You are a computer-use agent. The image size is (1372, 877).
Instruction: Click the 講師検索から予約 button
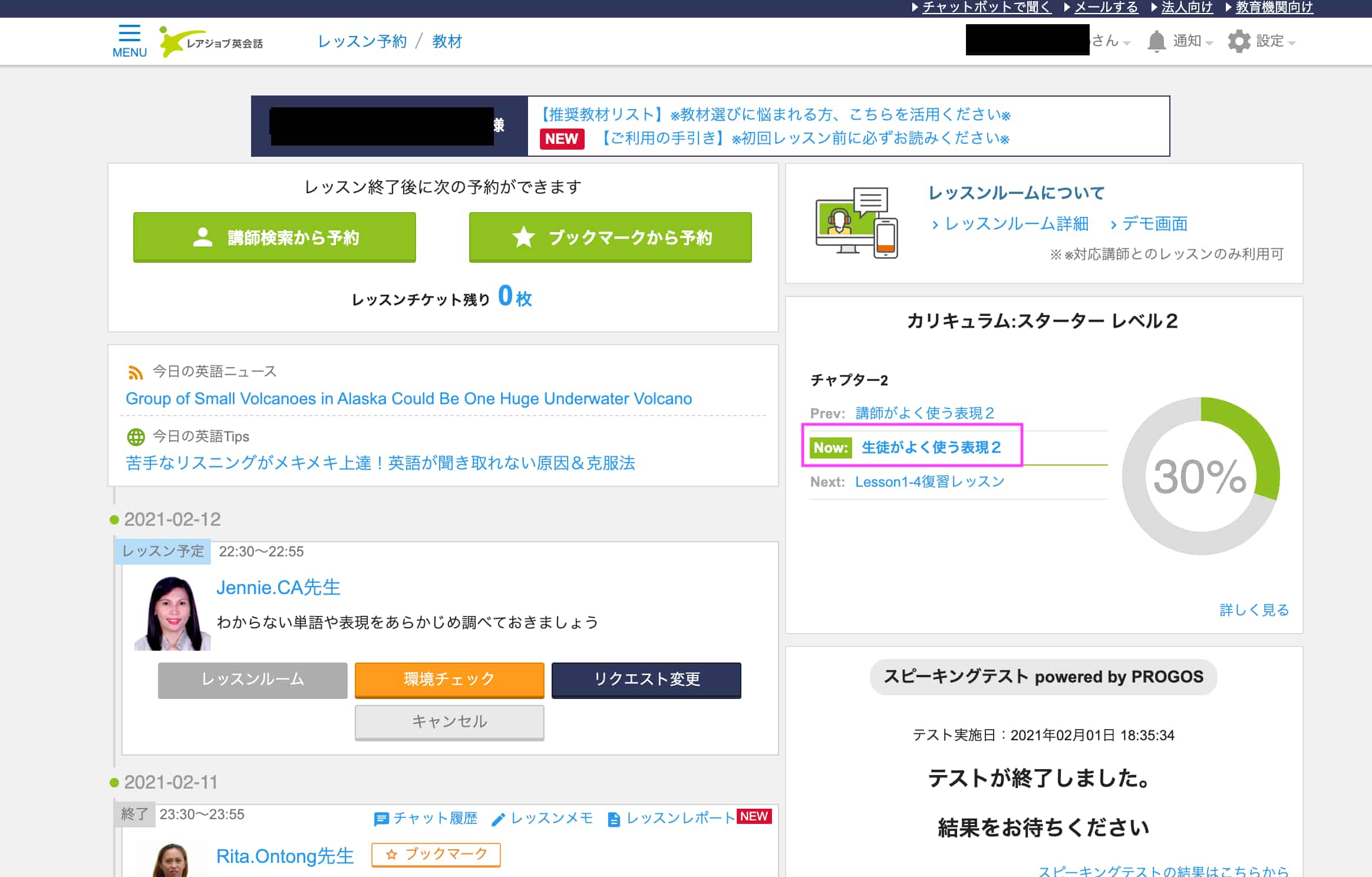[x=275, y=238]
